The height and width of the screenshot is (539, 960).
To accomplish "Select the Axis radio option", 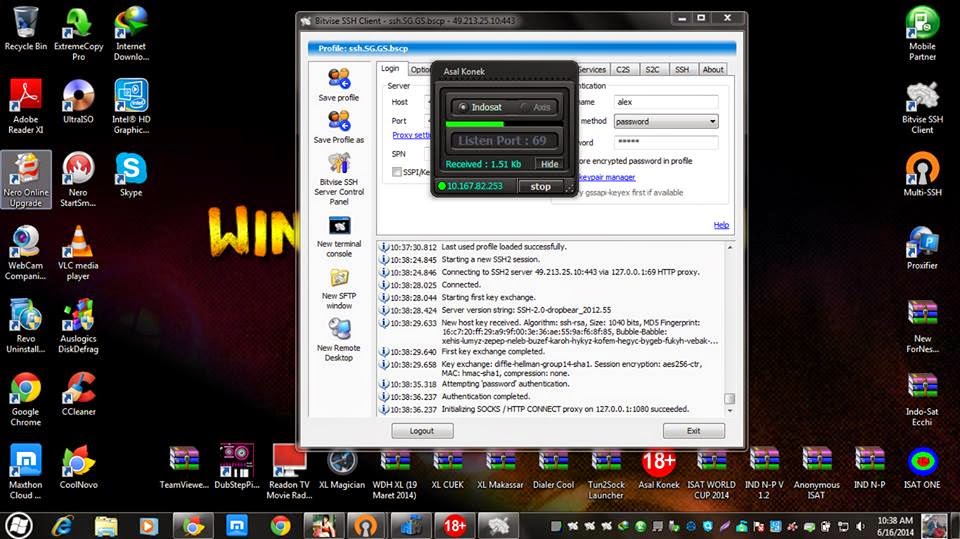I will [x=536, y=107].
